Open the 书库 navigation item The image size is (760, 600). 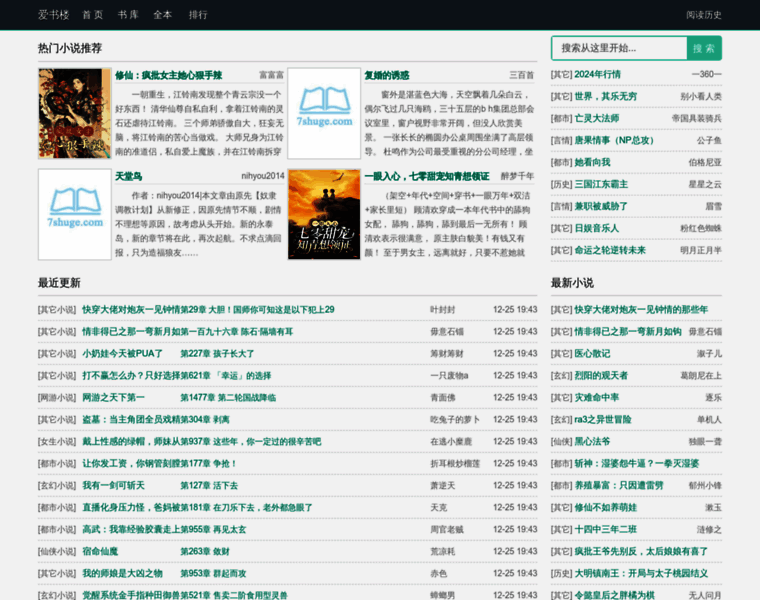tap(128, 15)
